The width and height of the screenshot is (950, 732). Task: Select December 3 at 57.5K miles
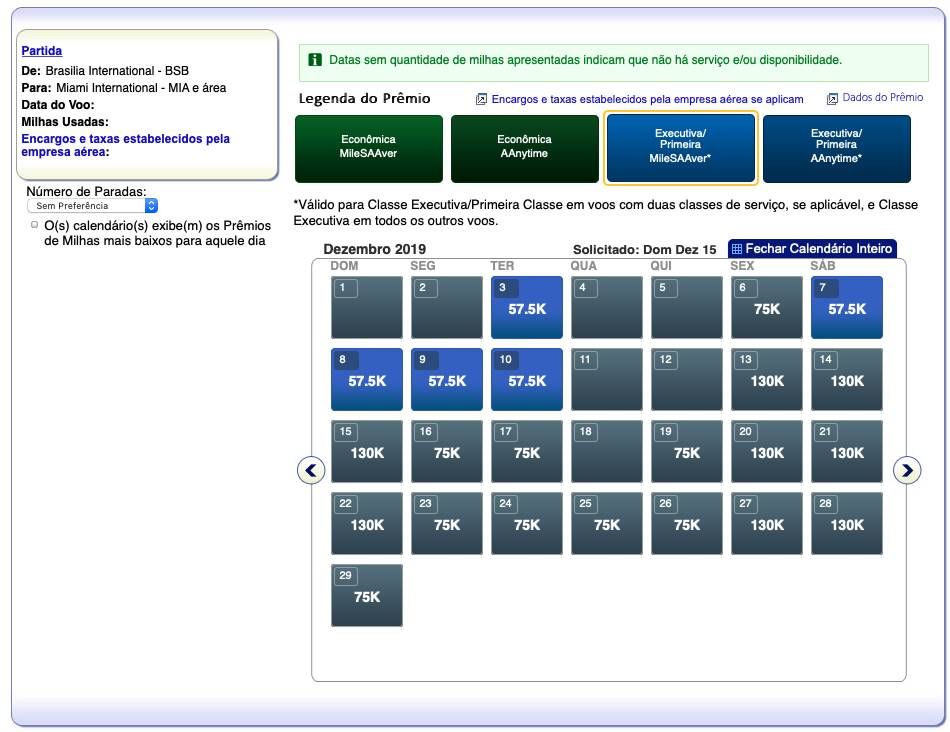(x=527, y=307)
